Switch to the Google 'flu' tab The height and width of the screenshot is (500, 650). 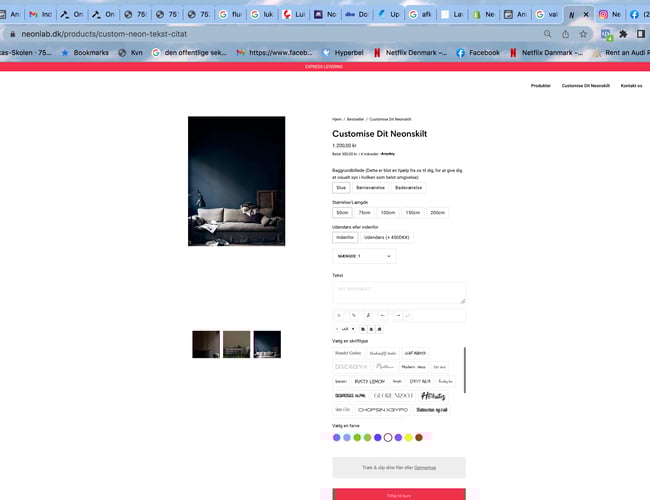(x=230, y=15)
